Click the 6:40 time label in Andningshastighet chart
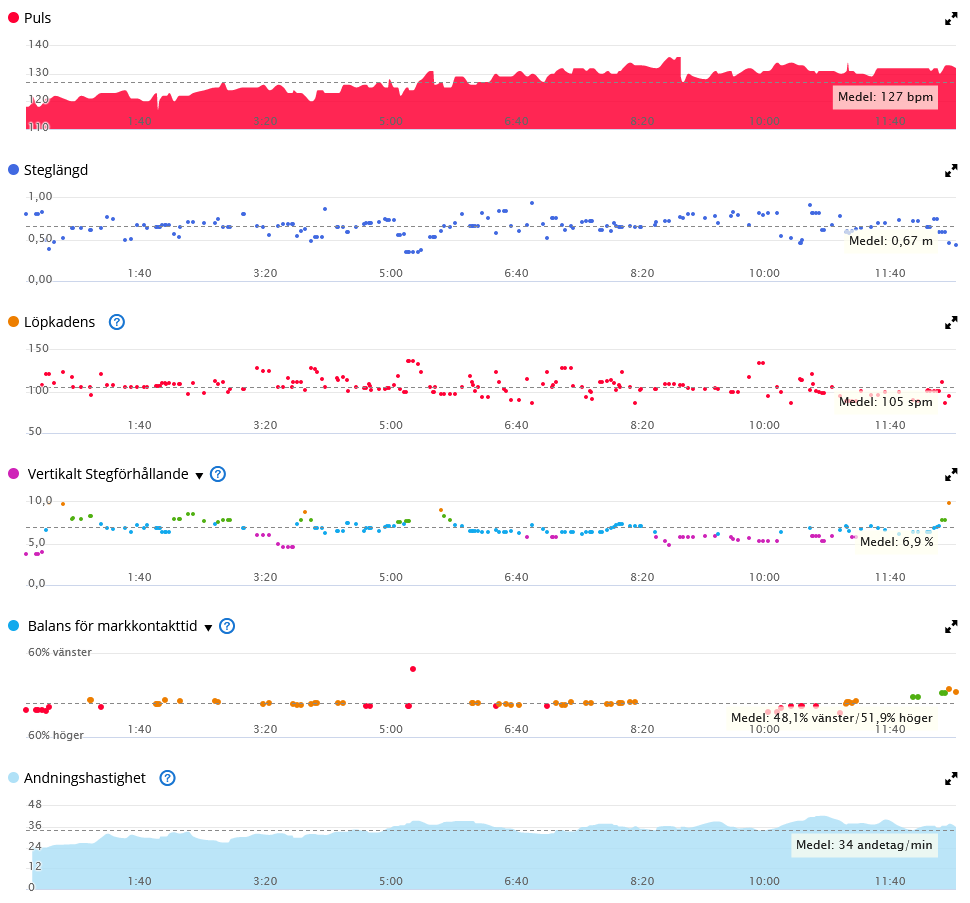Image resolution: width=970 pixels, height=903 pixels. 517,881
